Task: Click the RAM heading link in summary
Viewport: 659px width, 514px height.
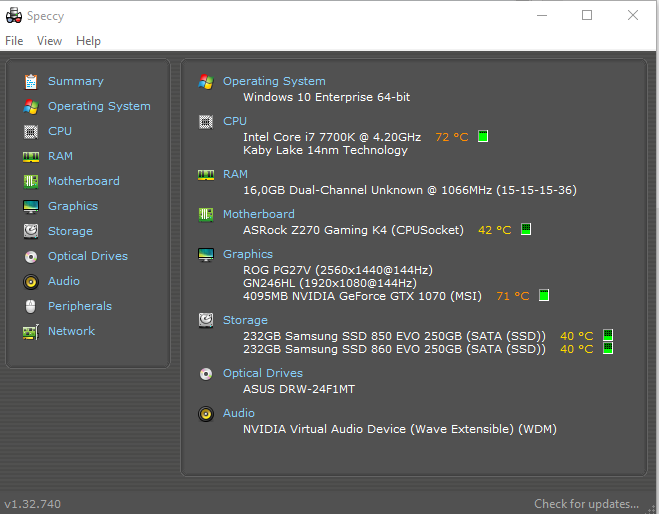Action: (x=235, y=174)
